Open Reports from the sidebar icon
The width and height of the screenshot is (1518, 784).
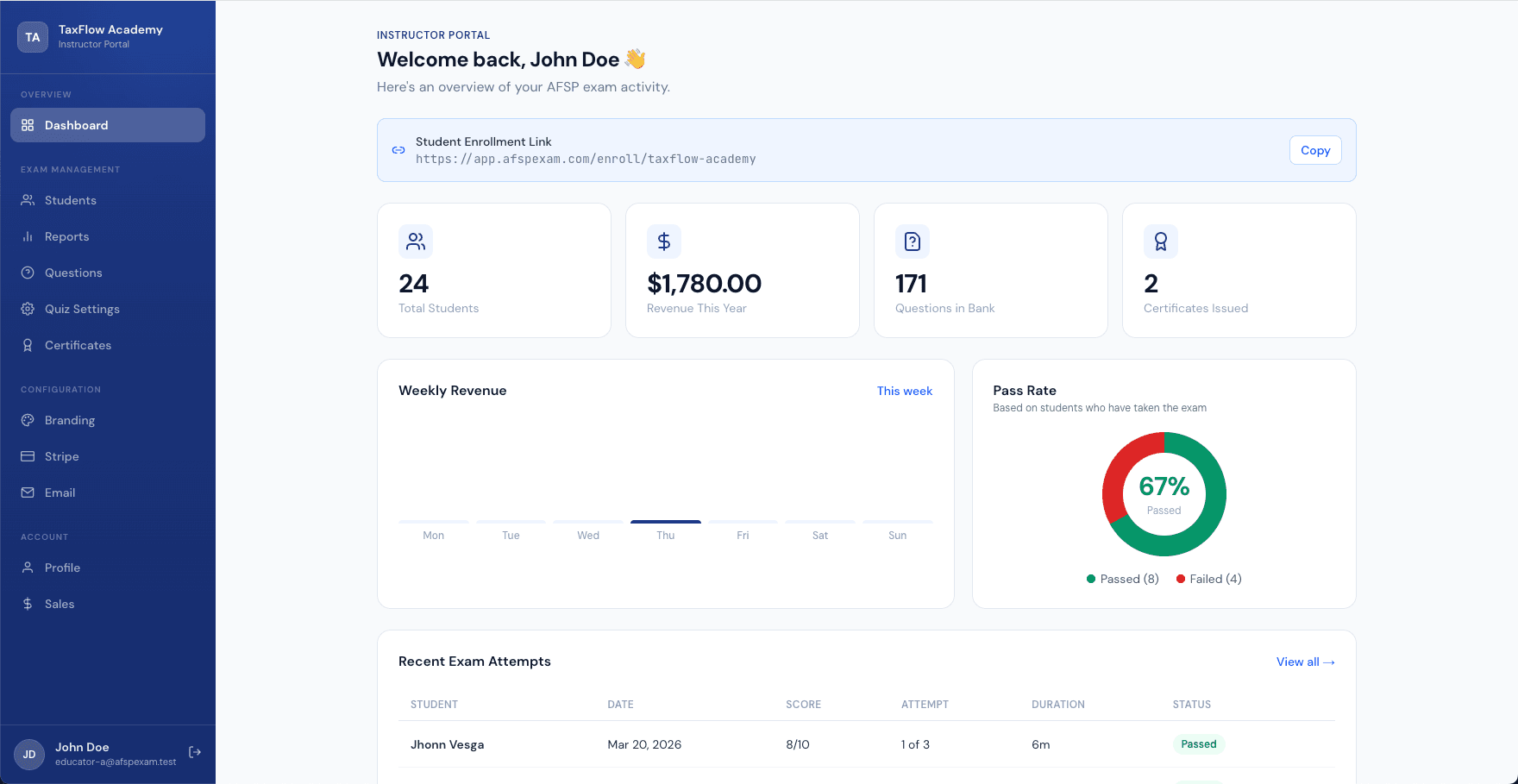tap(28, 235)
